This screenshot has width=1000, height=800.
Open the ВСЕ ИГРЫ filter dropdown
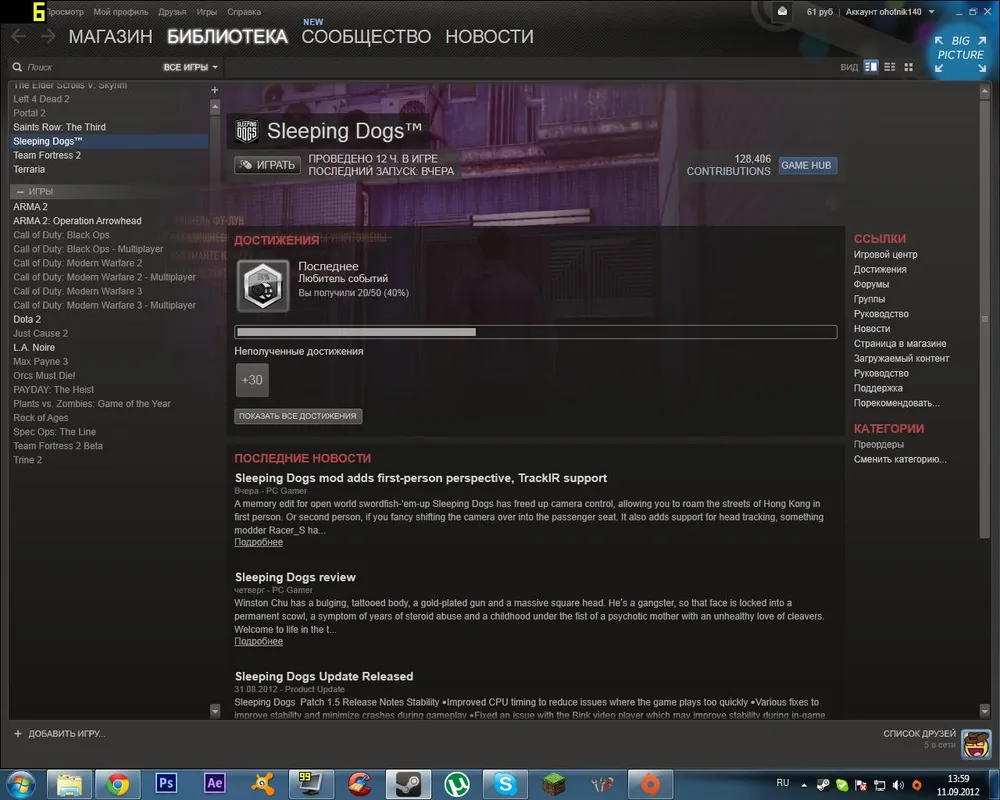click(x=190, y=67)
